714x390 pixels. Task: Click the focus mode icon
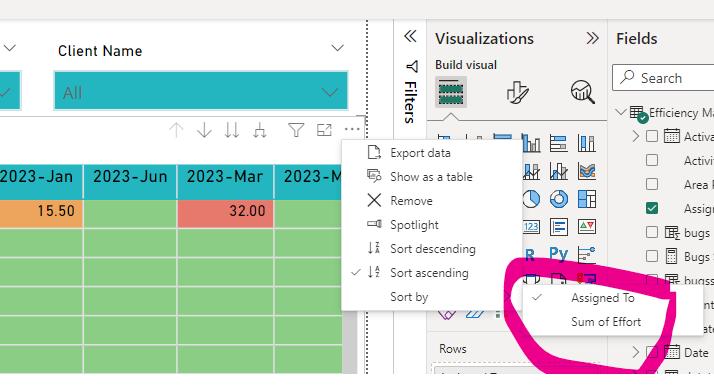324,130
